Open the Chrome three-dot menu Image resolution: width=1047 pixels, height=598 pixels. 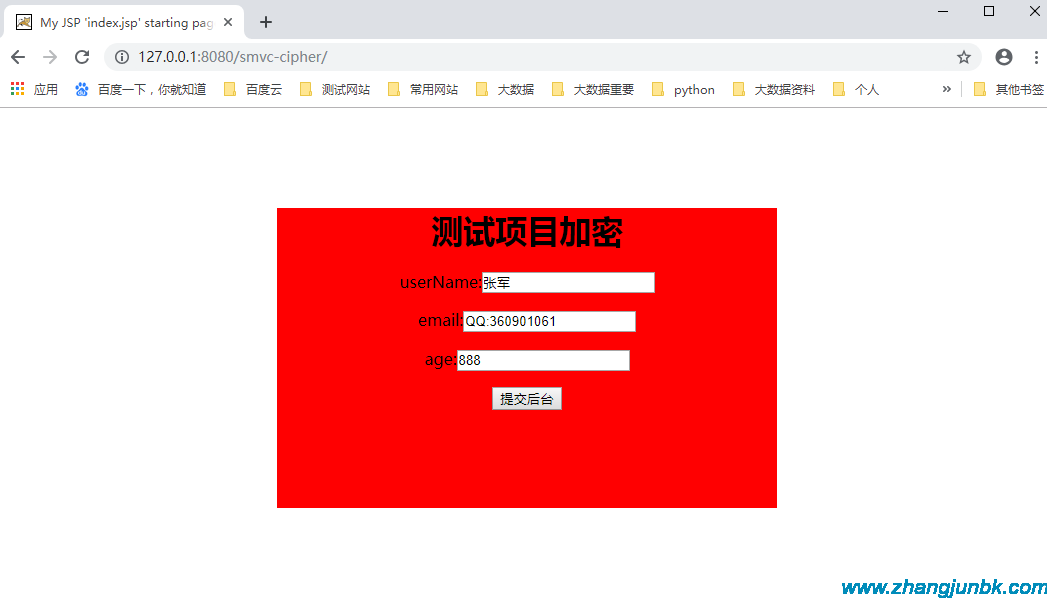(x=1036, y=57)
